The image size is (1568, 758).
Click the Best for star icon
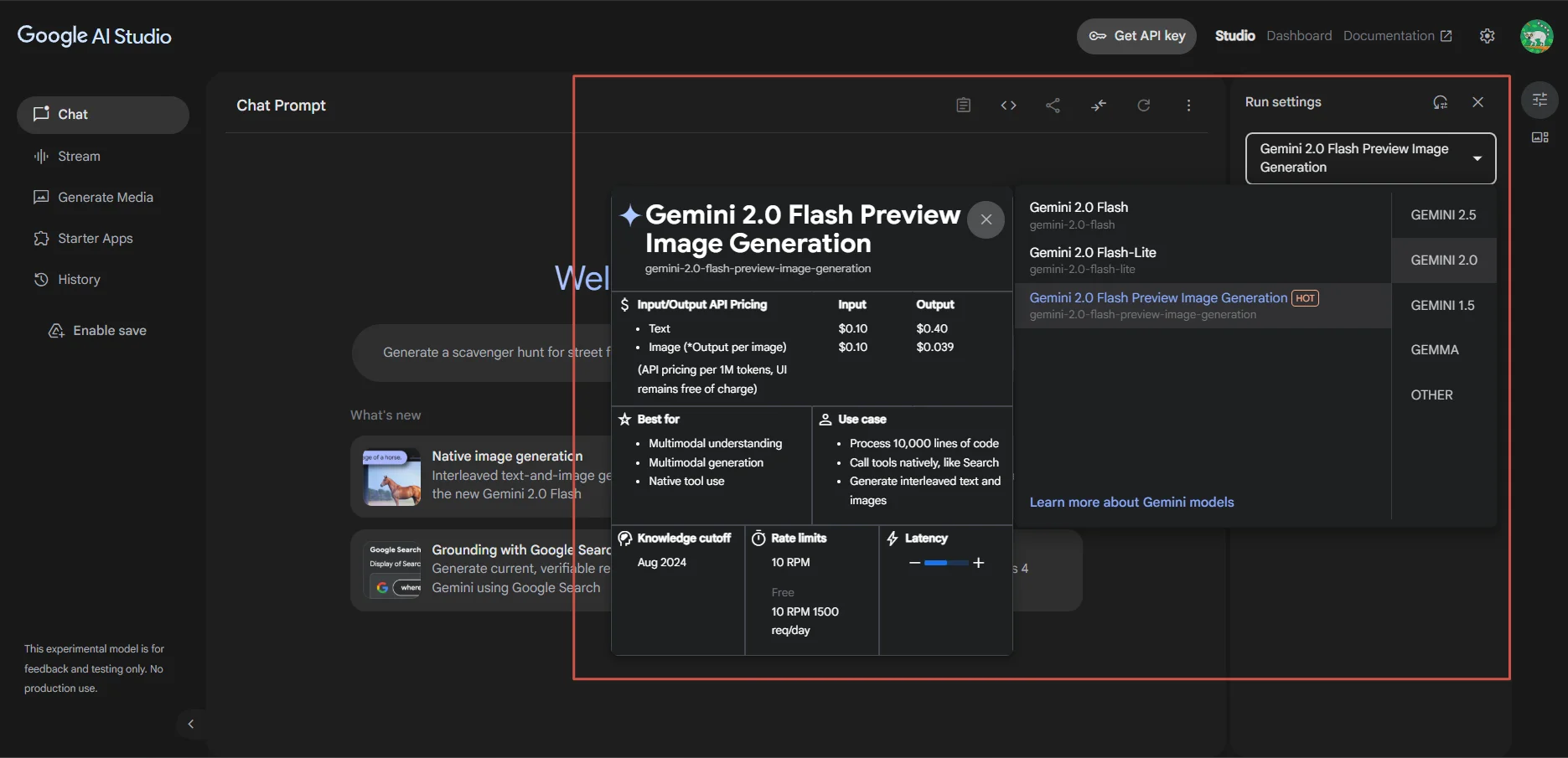tap(625, 420)
